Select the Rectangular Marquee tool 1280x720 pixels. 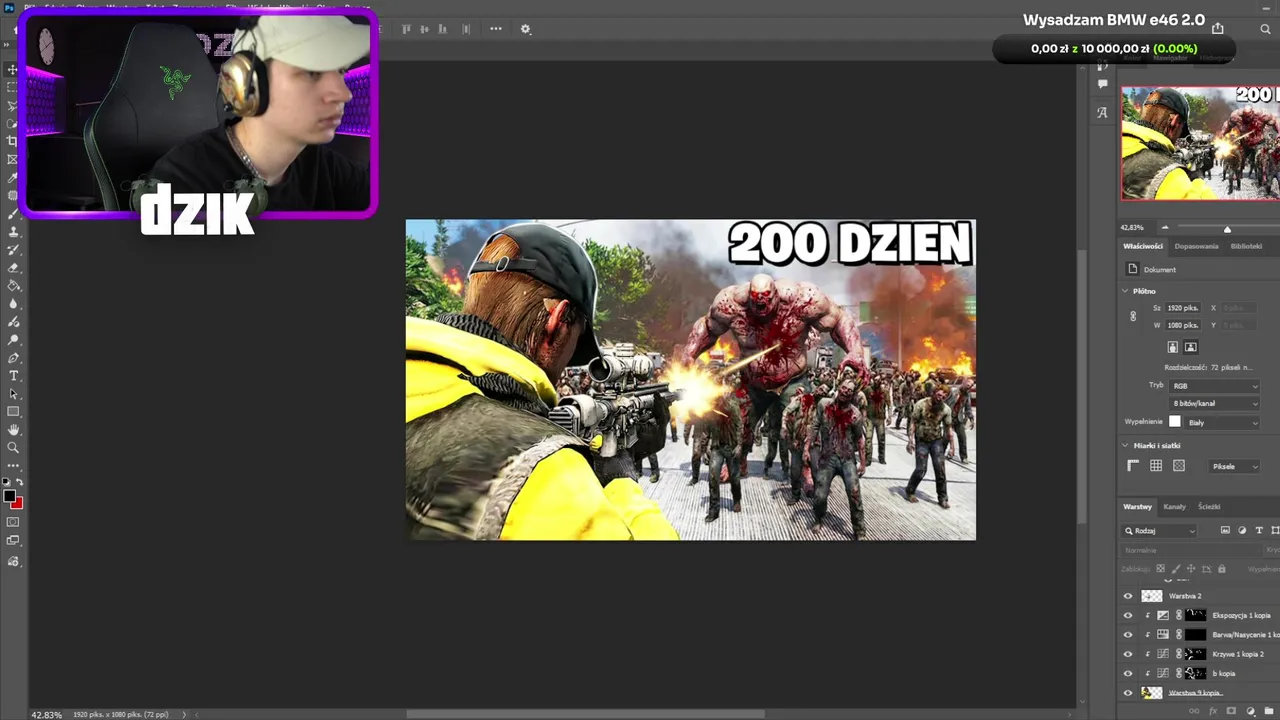tap(13, 87)
